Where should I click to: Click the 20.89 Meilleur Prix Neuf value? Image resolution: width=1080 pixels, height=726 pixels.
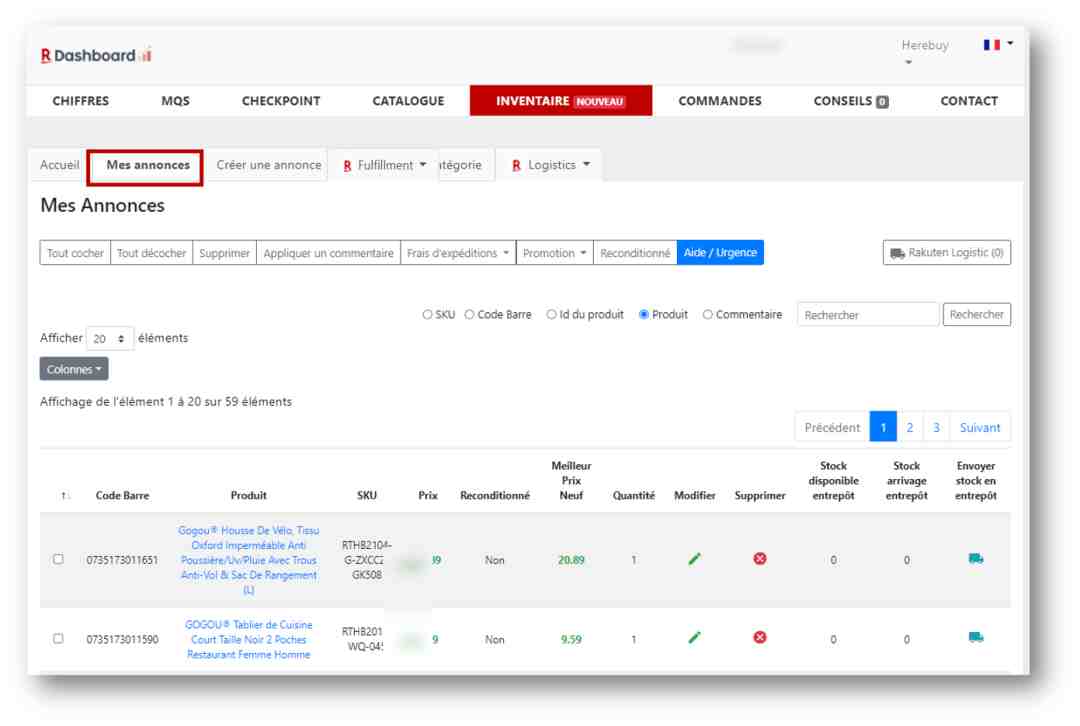click(x=571, y=560)
